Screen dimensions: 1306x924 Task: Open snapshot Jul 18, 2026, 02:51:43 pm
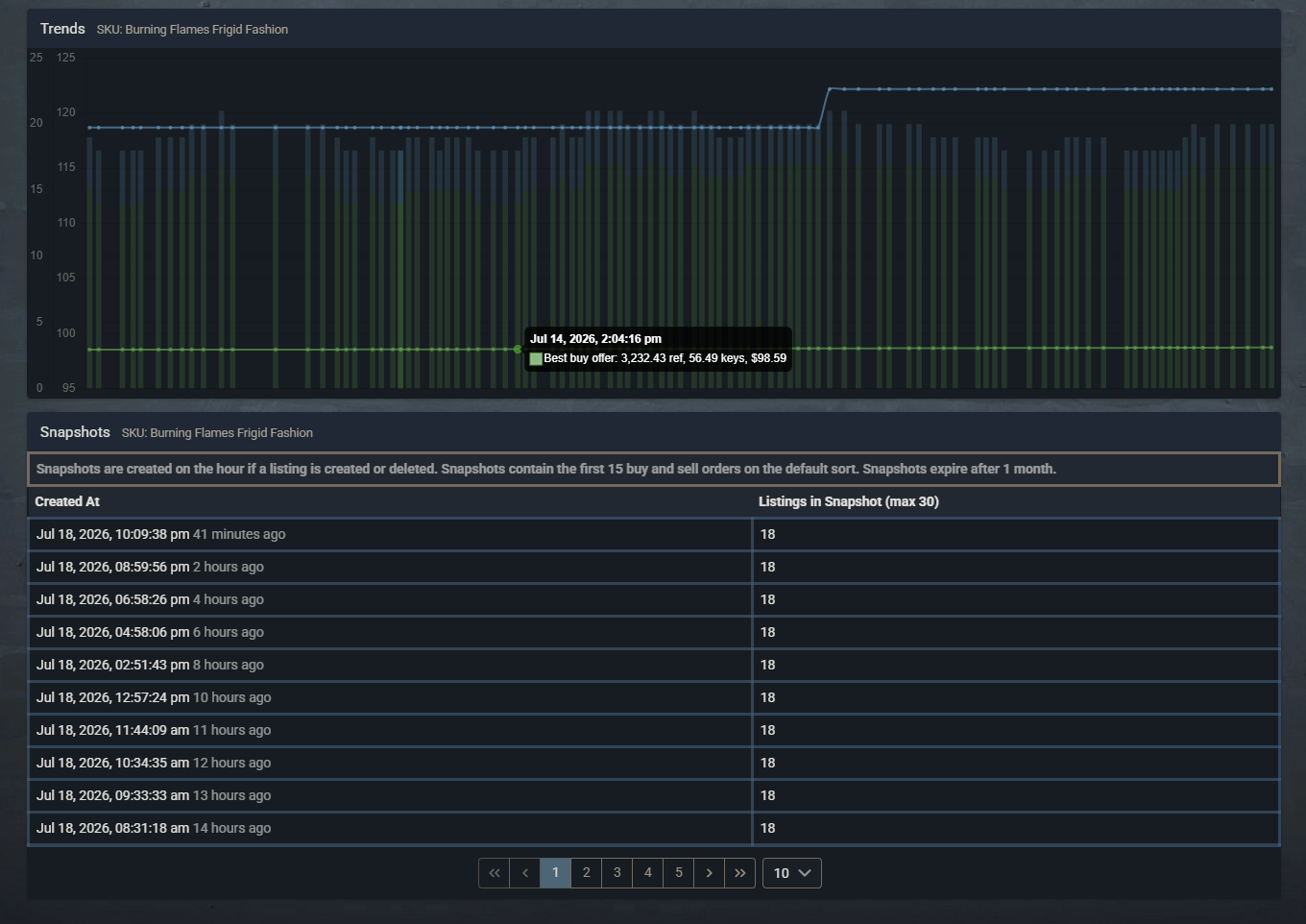point(654,665)
